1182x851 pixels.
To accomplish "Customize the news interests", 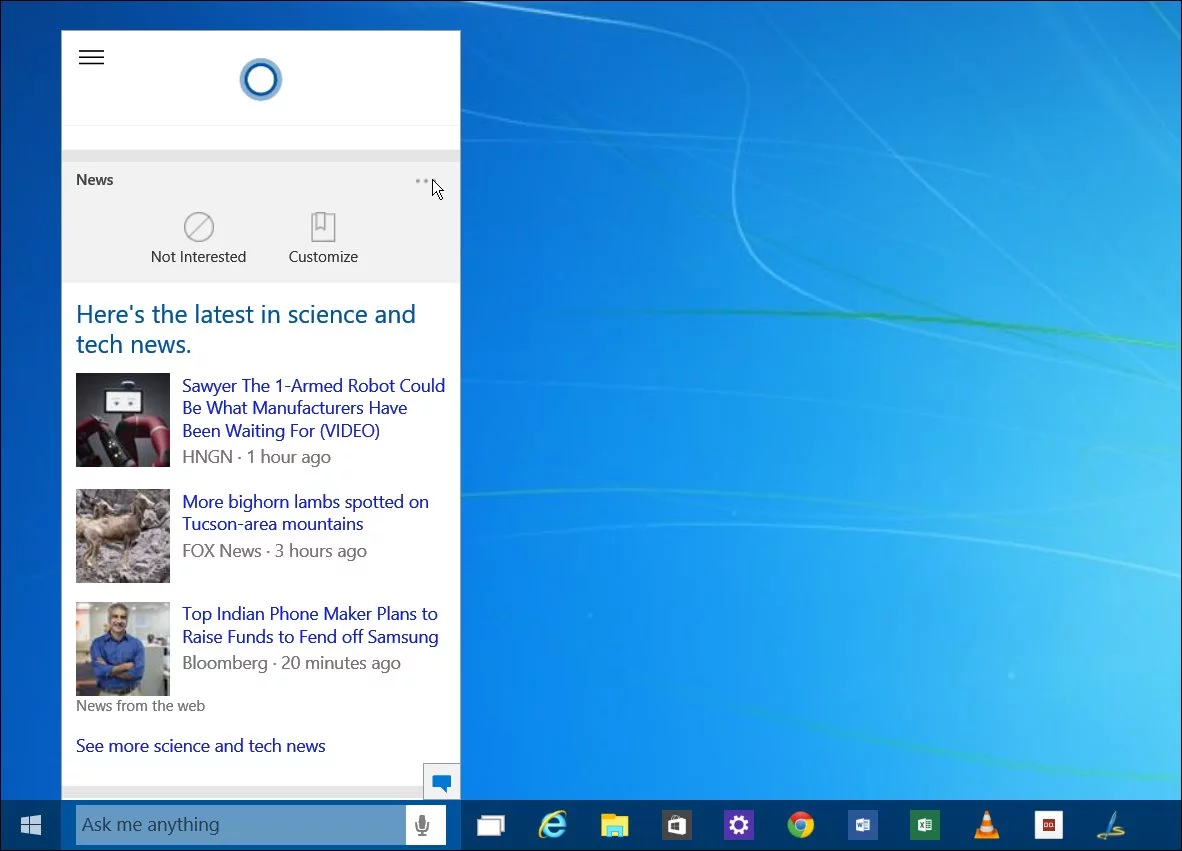I will pyautogui.click(x=323, y=238).
